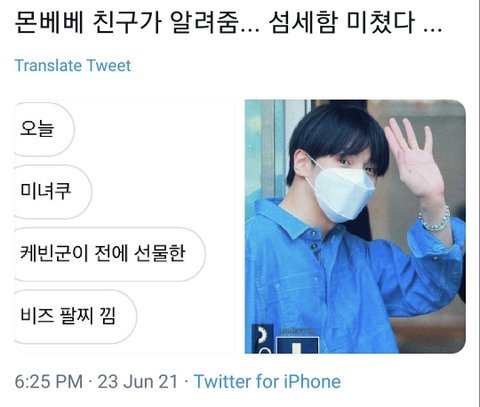Select the 23 Jun 21 date text
Screen dimensions: 480x407
pos(138,382)
